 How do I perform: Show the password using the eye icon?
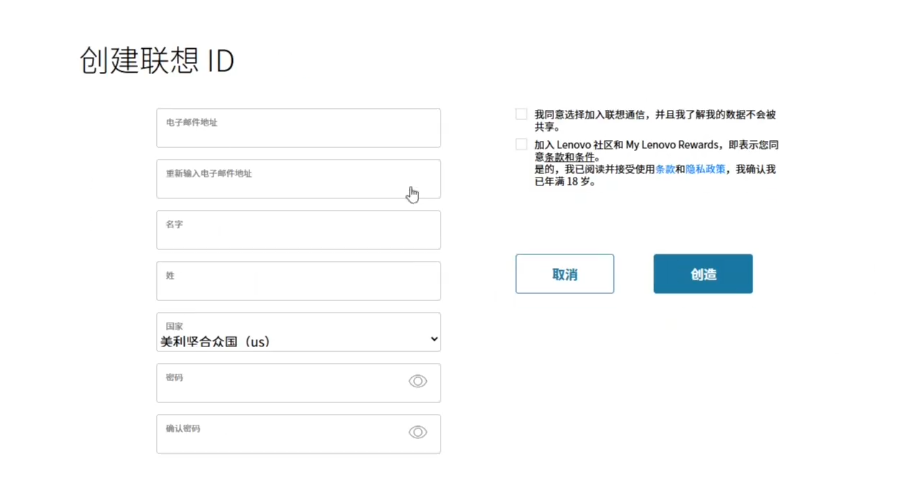coord(418,381)
